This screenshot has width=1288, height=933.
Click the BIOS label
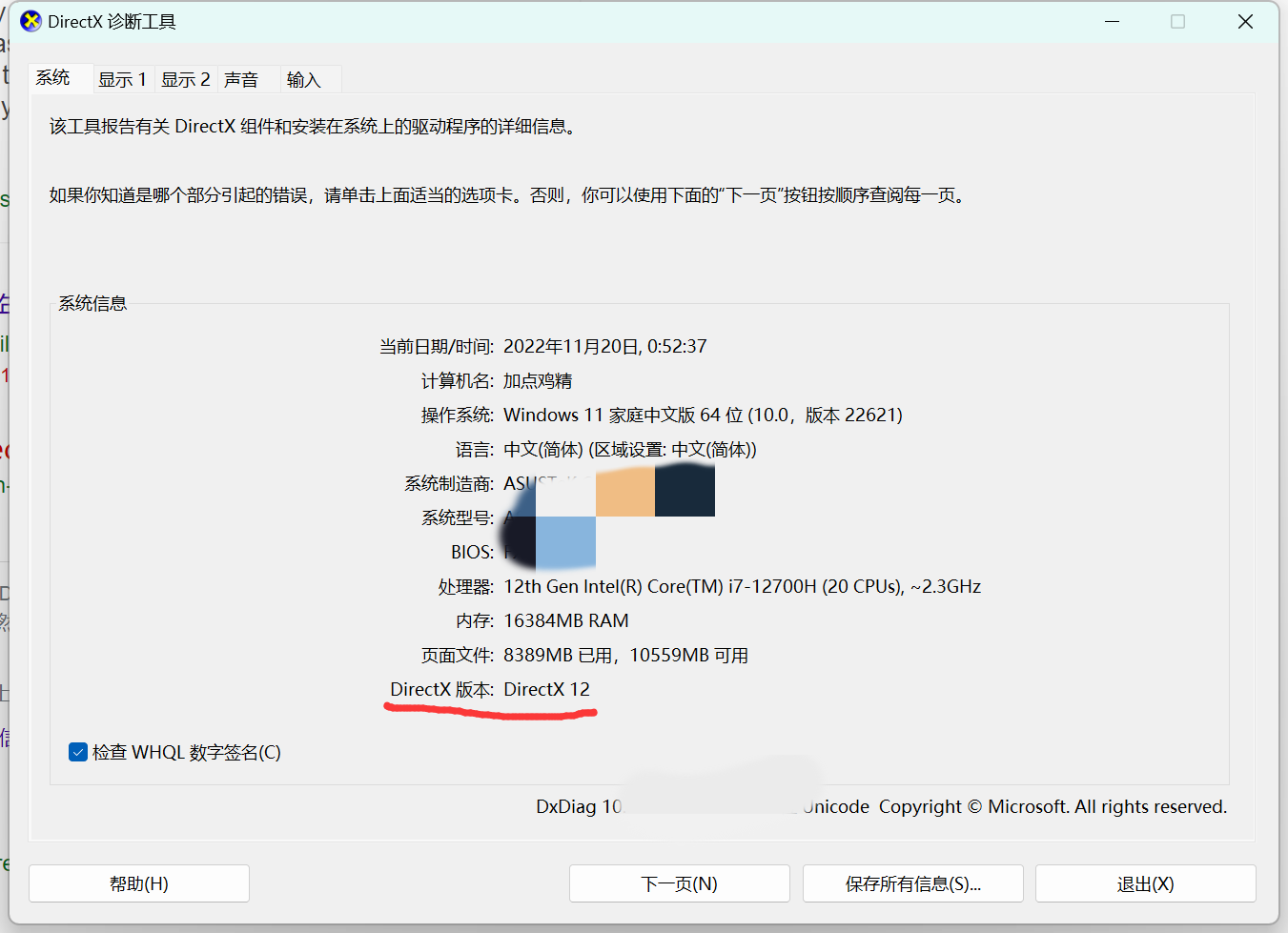(x=473, y=552)
